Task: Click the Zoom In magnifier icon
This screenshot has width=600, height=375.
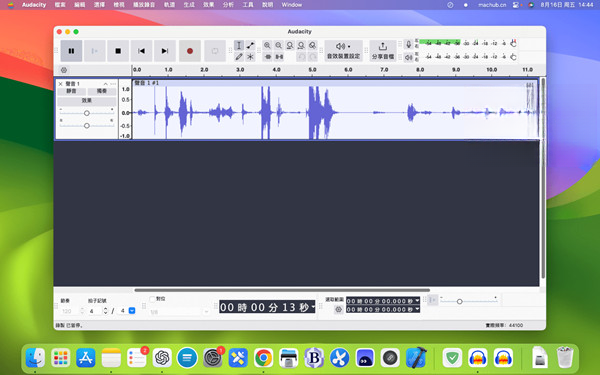Action: point(267,46)
